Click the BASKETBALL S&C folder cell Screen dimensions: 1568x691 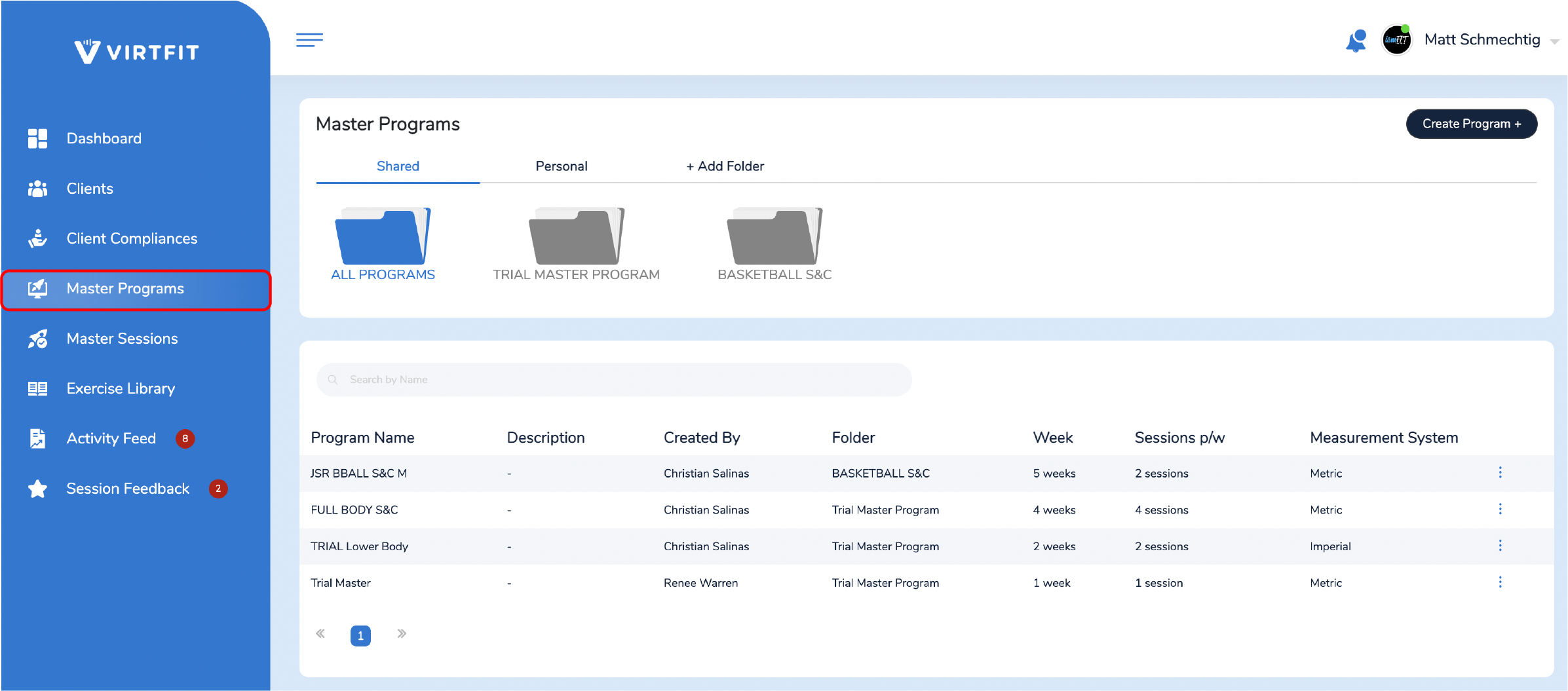coord(881,474)
